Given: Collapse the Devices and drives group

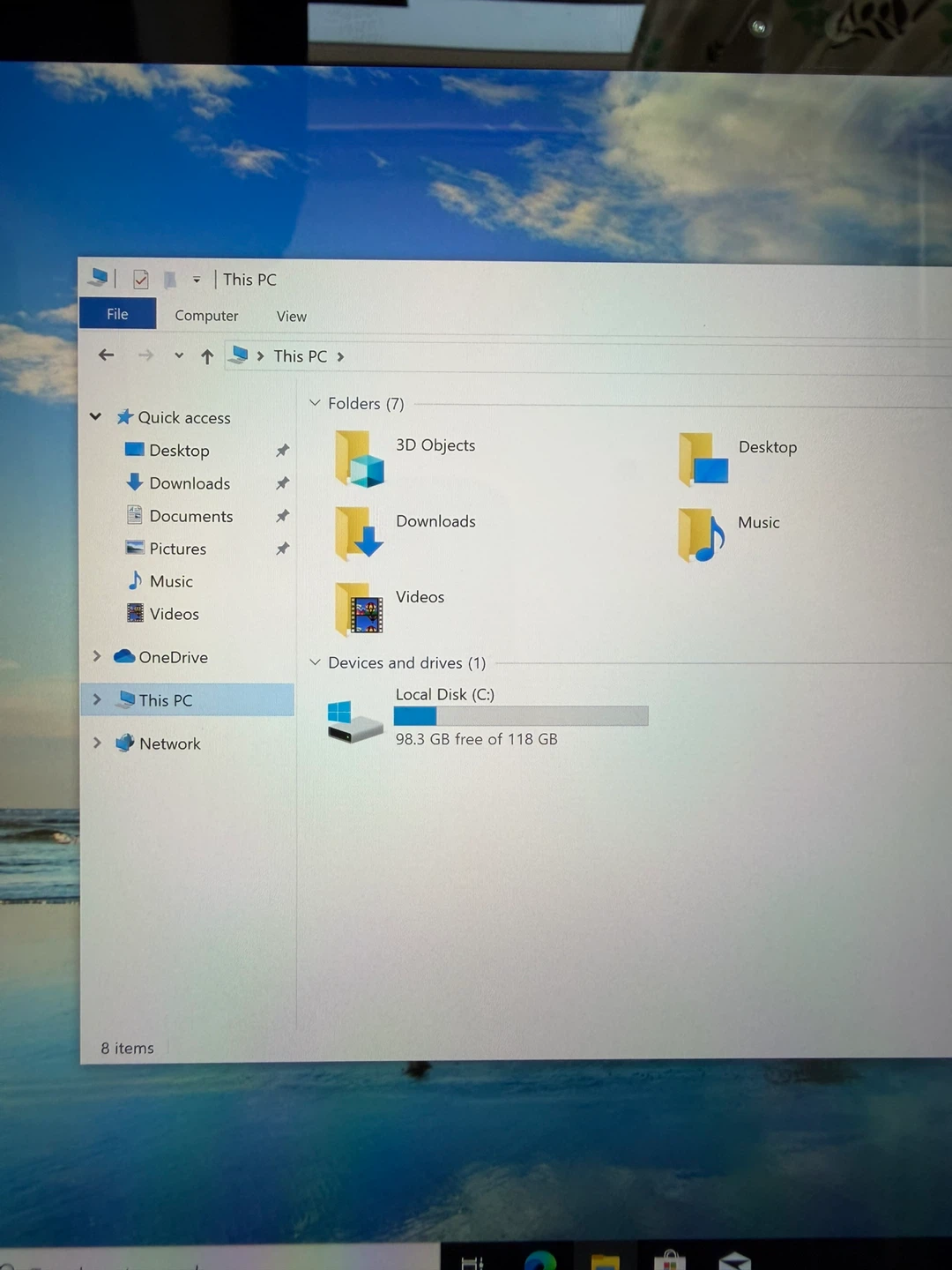Looking at the screenshot, I should click(x=315, y=661).
